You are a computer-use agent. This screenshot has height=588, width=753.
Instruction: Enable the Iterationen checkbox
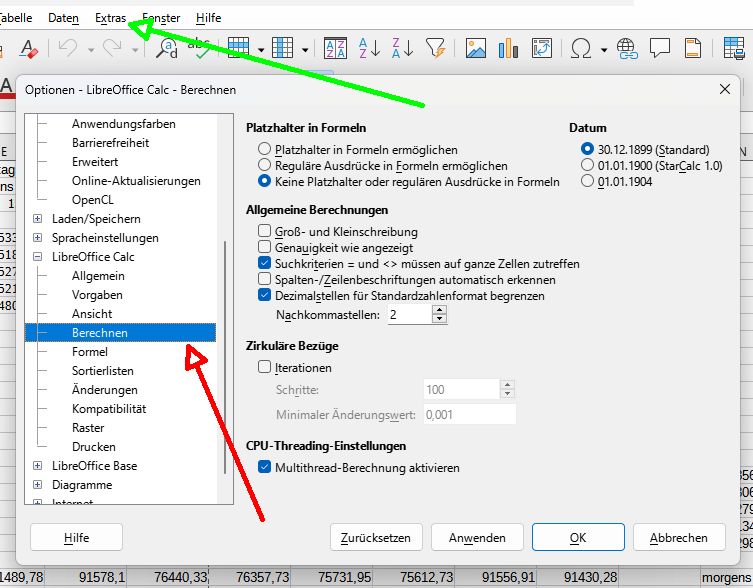[x=265, y=367]
